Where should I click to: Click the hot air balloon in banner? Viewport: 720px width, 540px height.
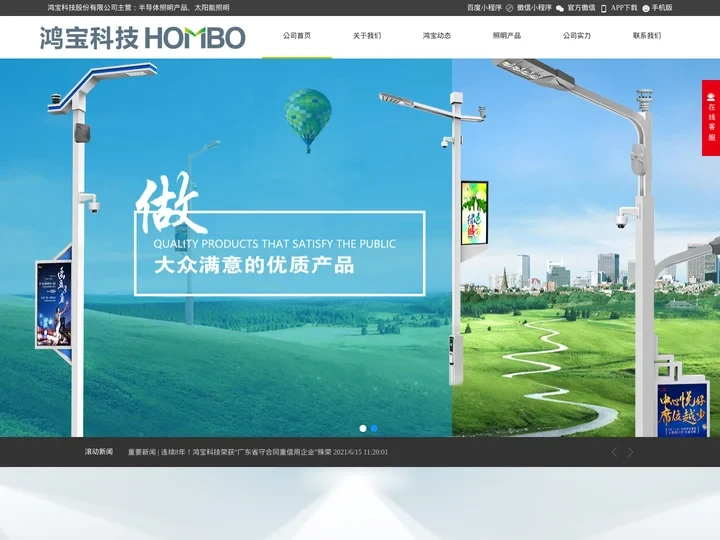308,120
